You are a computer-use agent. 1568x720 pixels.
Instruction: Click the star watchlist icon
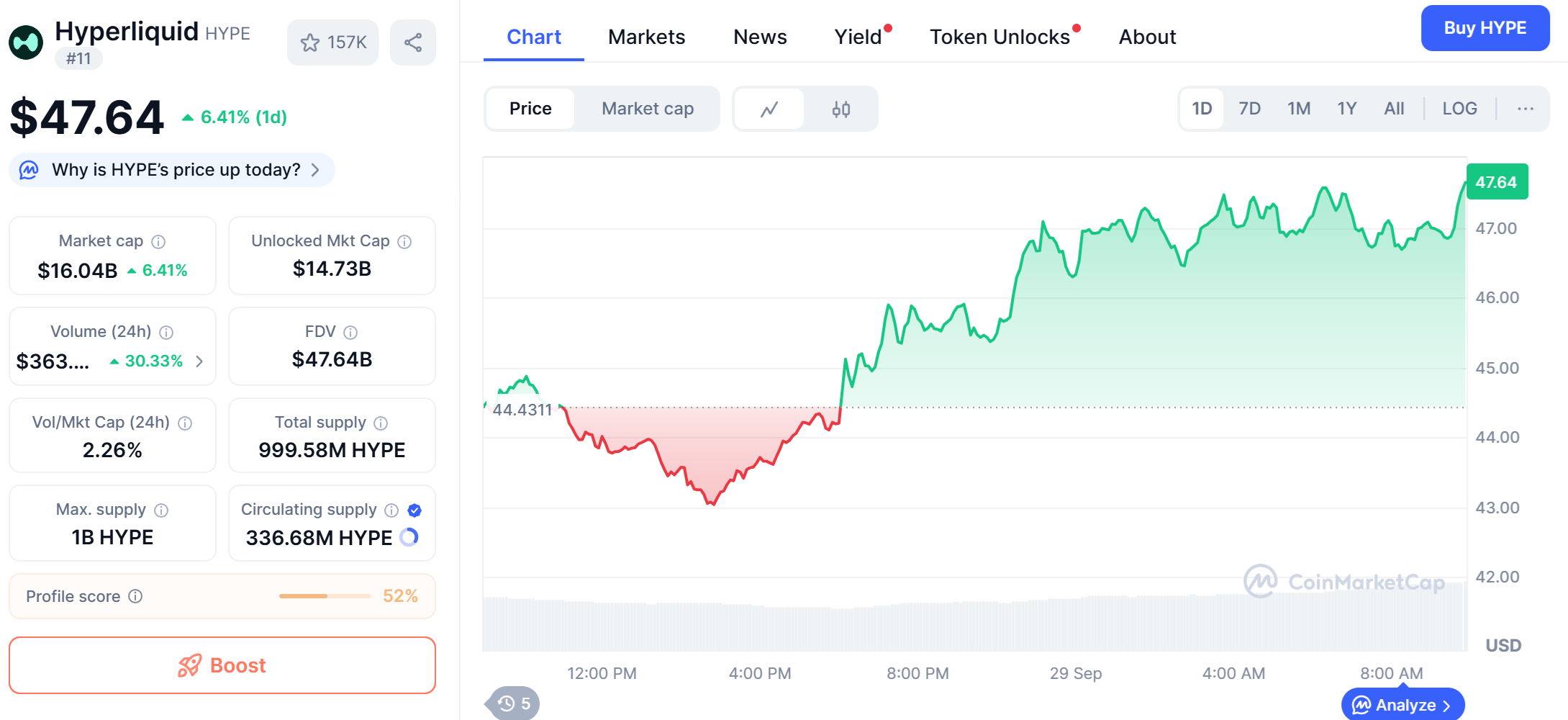(310, 43)
